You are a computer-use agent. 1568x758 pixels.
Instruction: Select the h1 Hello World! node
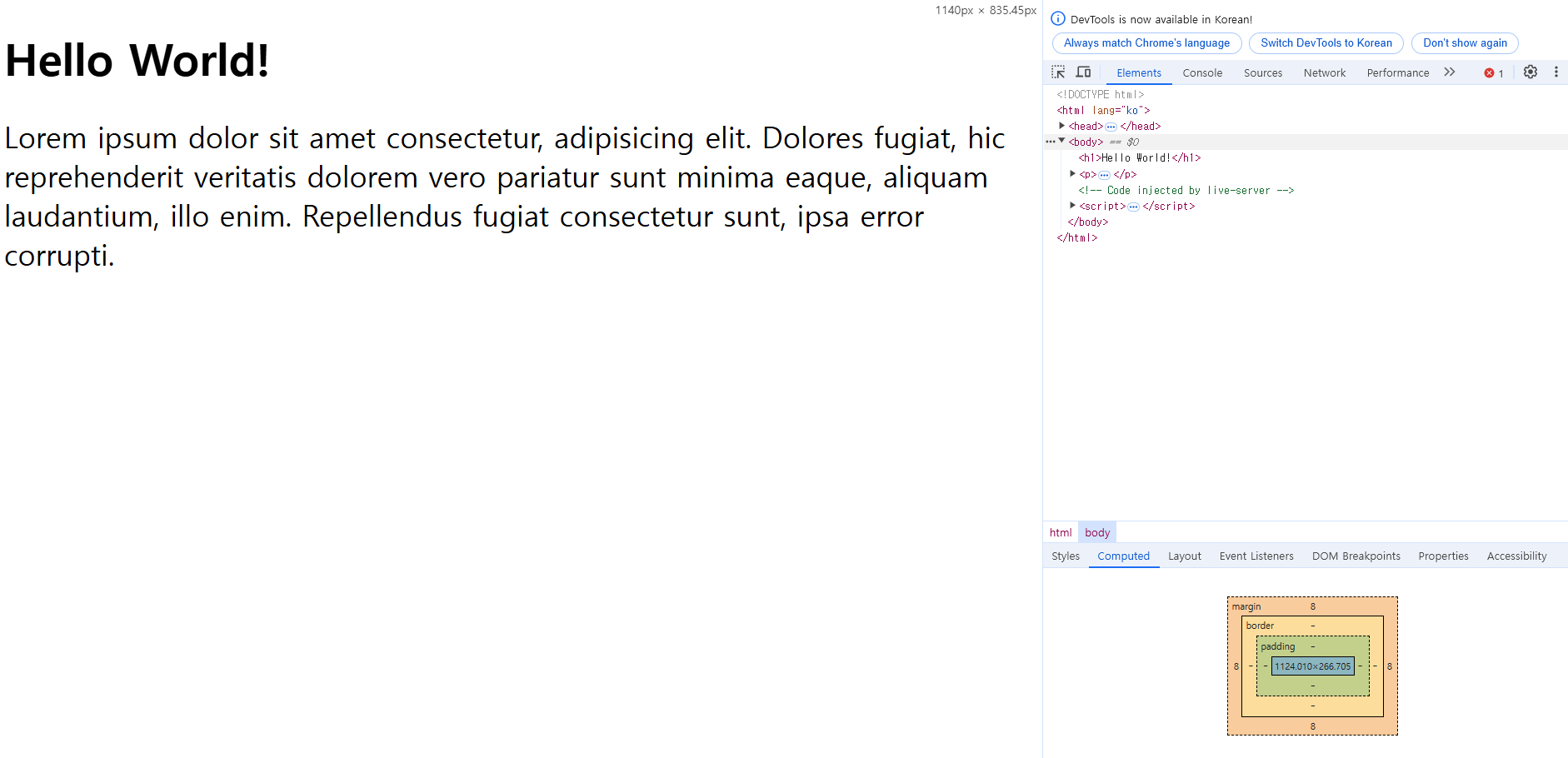click(1140, 158)
